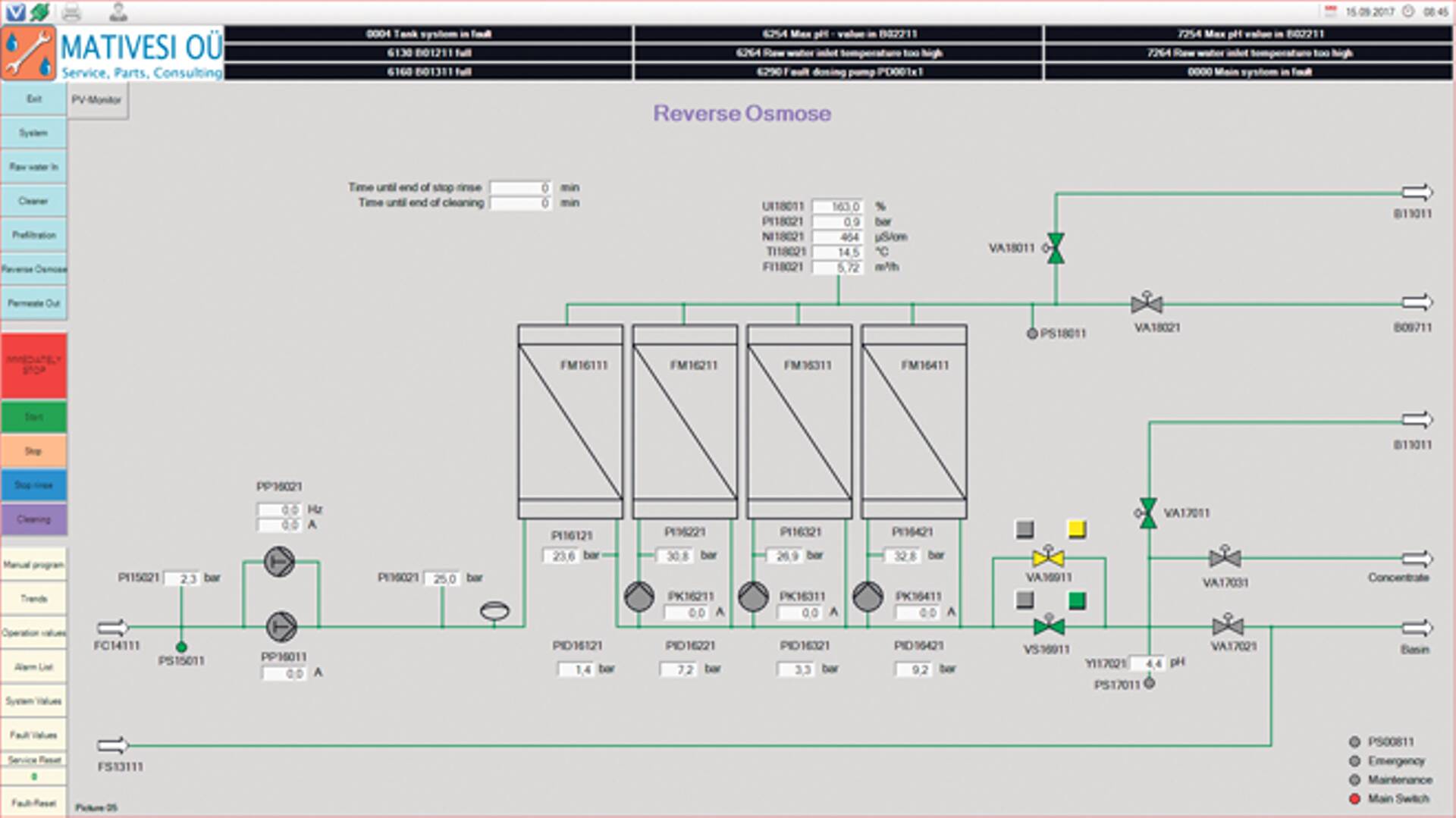The width and height of the screenshot is (1456, 818).
Task: Toggle the yellow square above VA16911
Action: (1076, 529)
